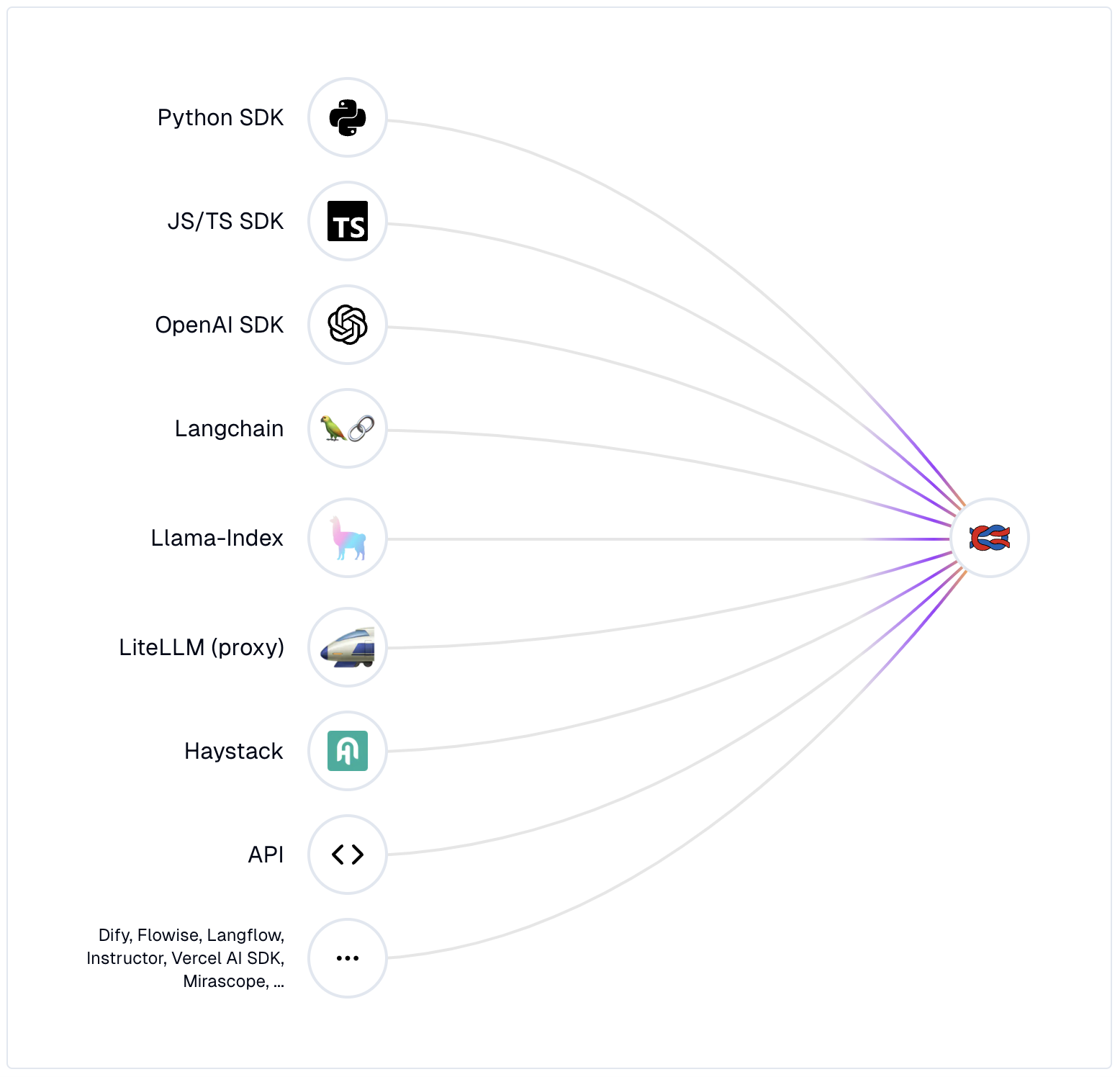Image resolution: width=1120 pixels, height=1077 pixels.
Task: Select the OpenAI SDK label
Action: coord(220,325)
